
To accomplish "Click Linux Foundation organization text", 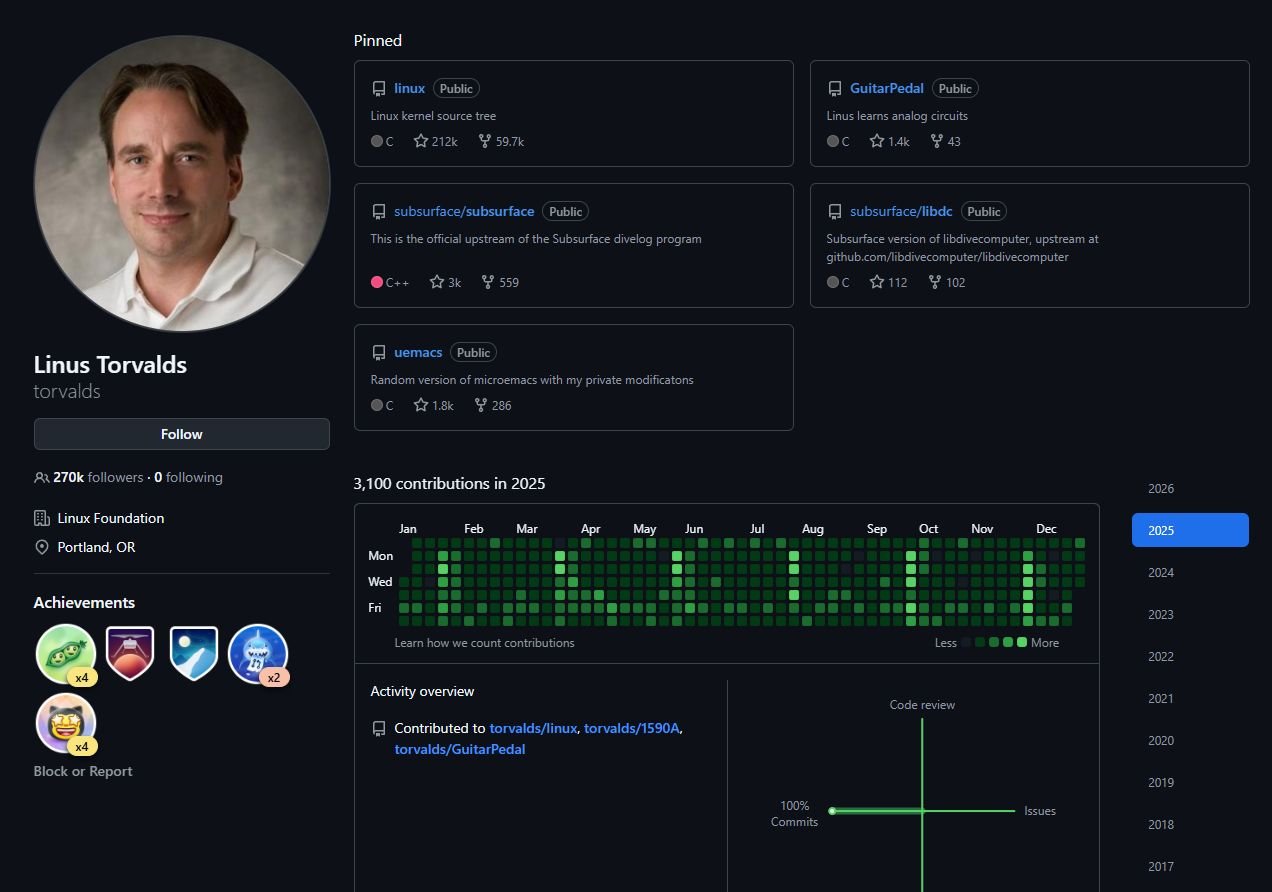I will (x=111, y=518).
